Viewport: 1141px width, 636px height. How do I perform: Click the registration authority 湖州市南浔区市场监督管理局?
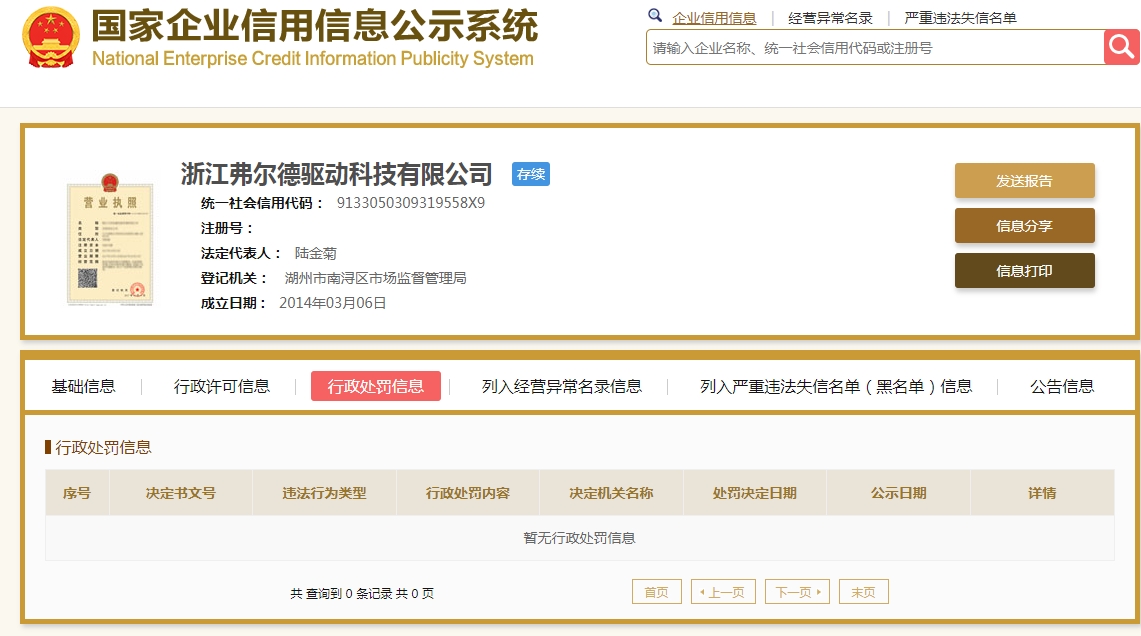tap(375, 278)
